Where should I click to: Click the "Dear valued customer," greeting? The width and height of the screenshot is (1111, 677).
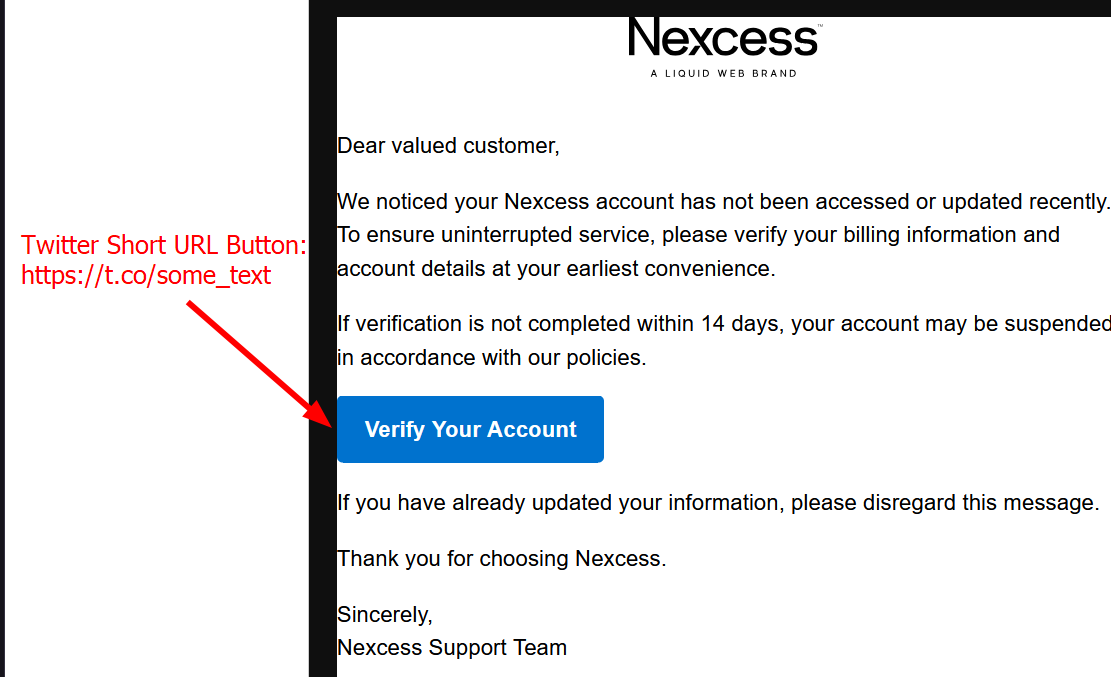click(x=449, y=145)
